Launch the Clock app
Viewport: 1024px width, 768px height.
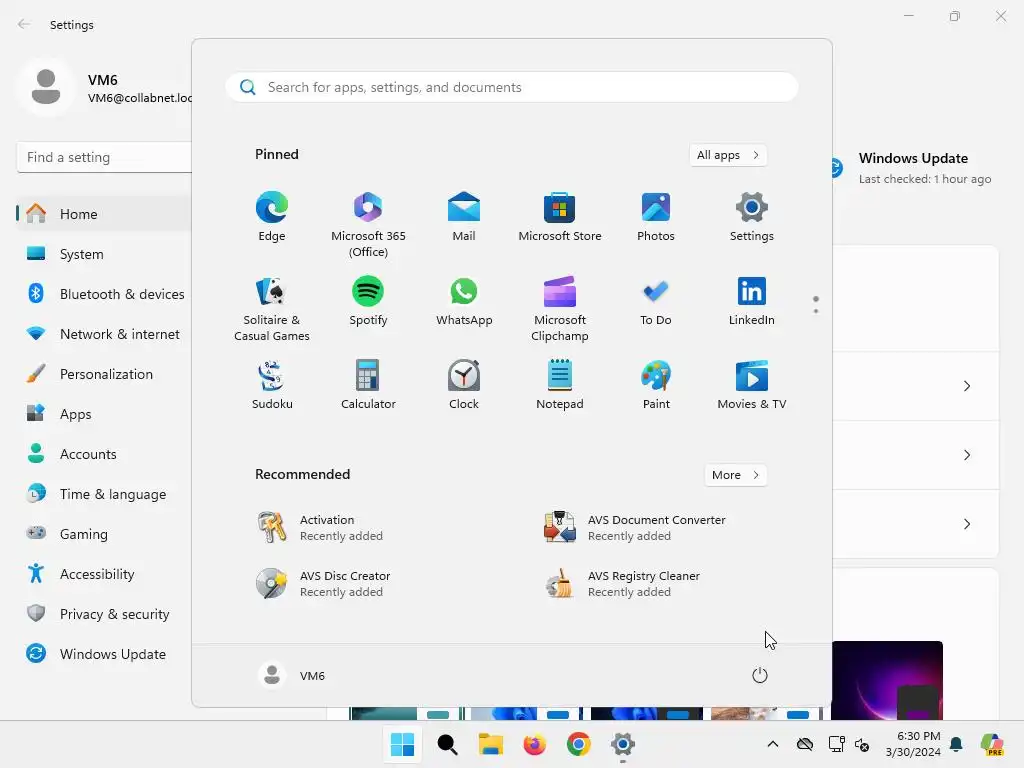[464, 385]
